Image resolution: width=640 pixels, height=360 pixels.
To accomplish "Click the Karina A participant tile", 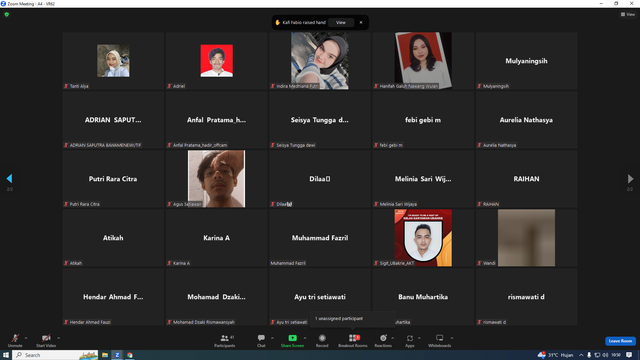I will coord(217,238).
